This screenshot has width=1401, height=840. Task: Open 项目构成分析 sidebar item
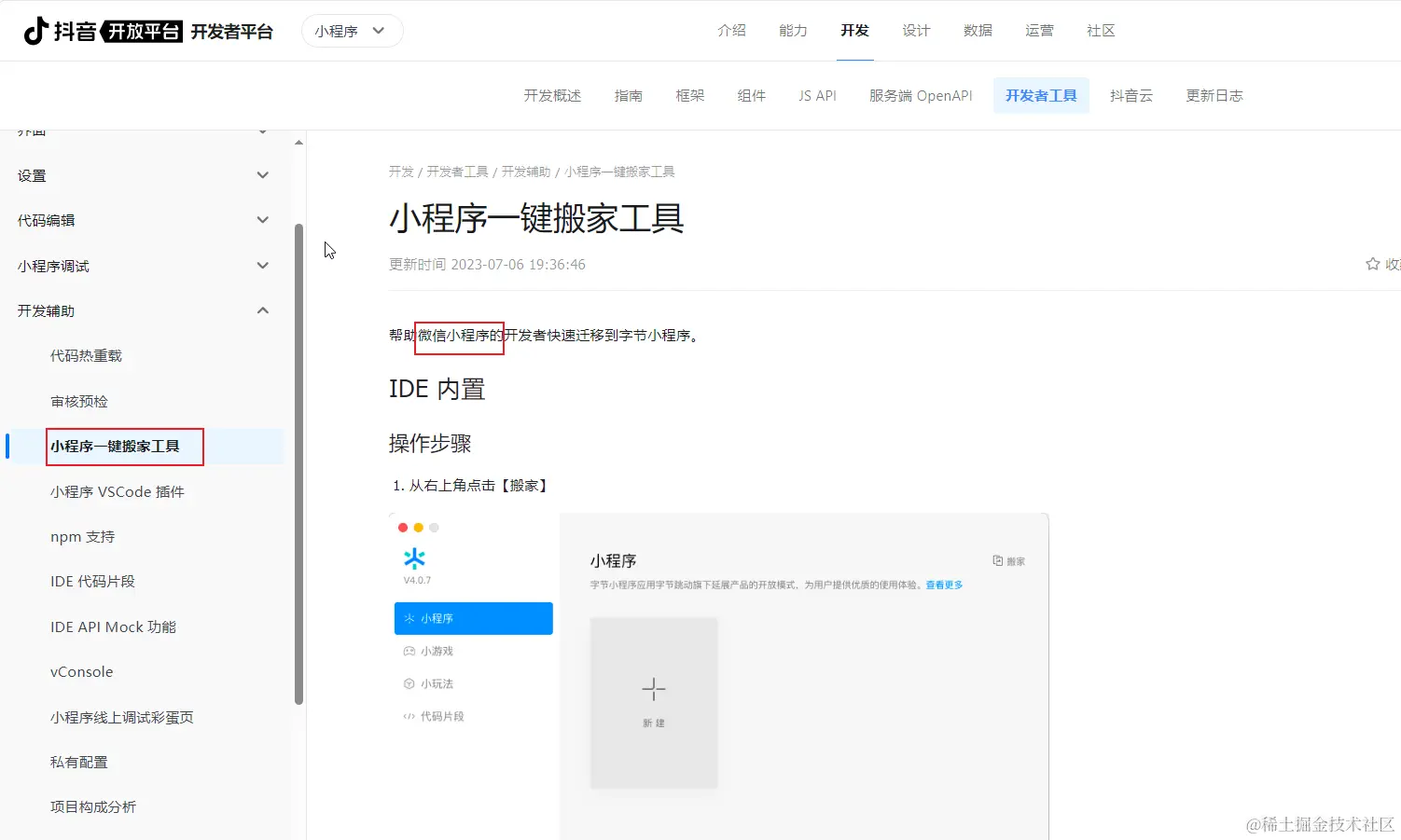(x=93, y=807)
